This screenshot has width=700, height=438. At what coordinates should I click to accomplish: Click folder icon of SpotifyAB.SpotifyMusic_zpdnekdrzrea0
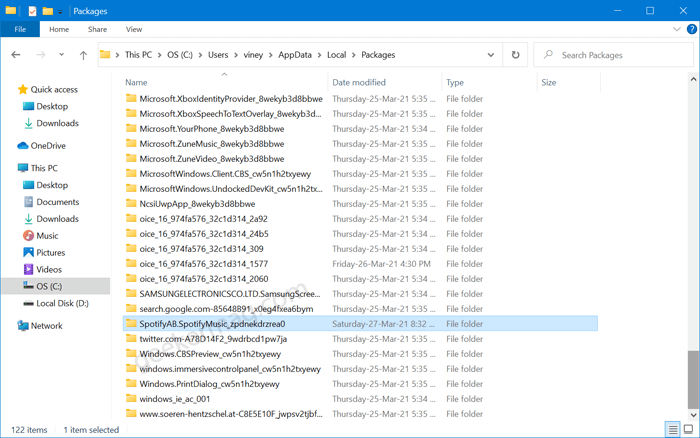click(x=131, y=323)
